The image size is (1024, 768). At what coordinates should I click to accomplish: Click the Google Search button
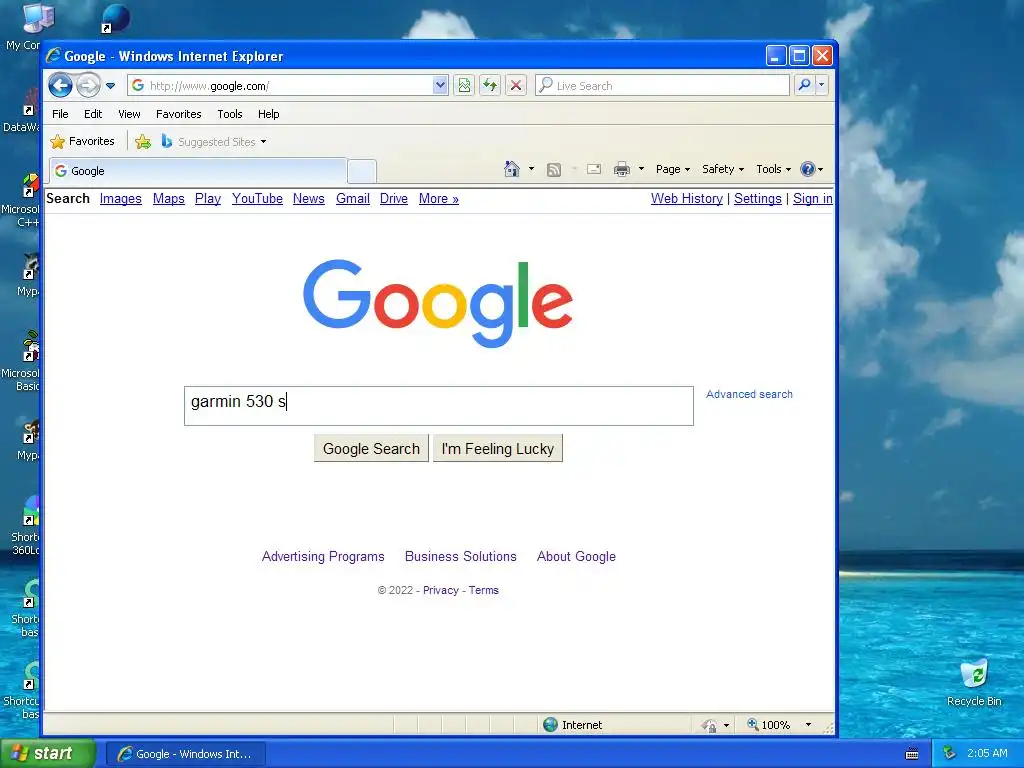coord(371,449)
